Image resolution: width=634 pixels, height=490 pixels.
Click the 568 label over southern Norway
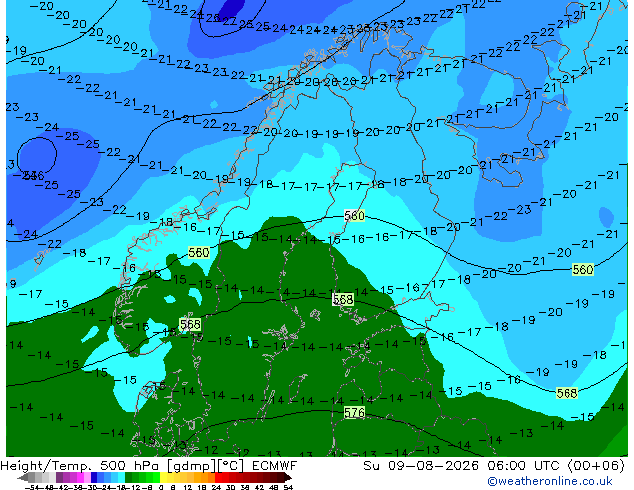pyautogui.click(x=190, y=324)
